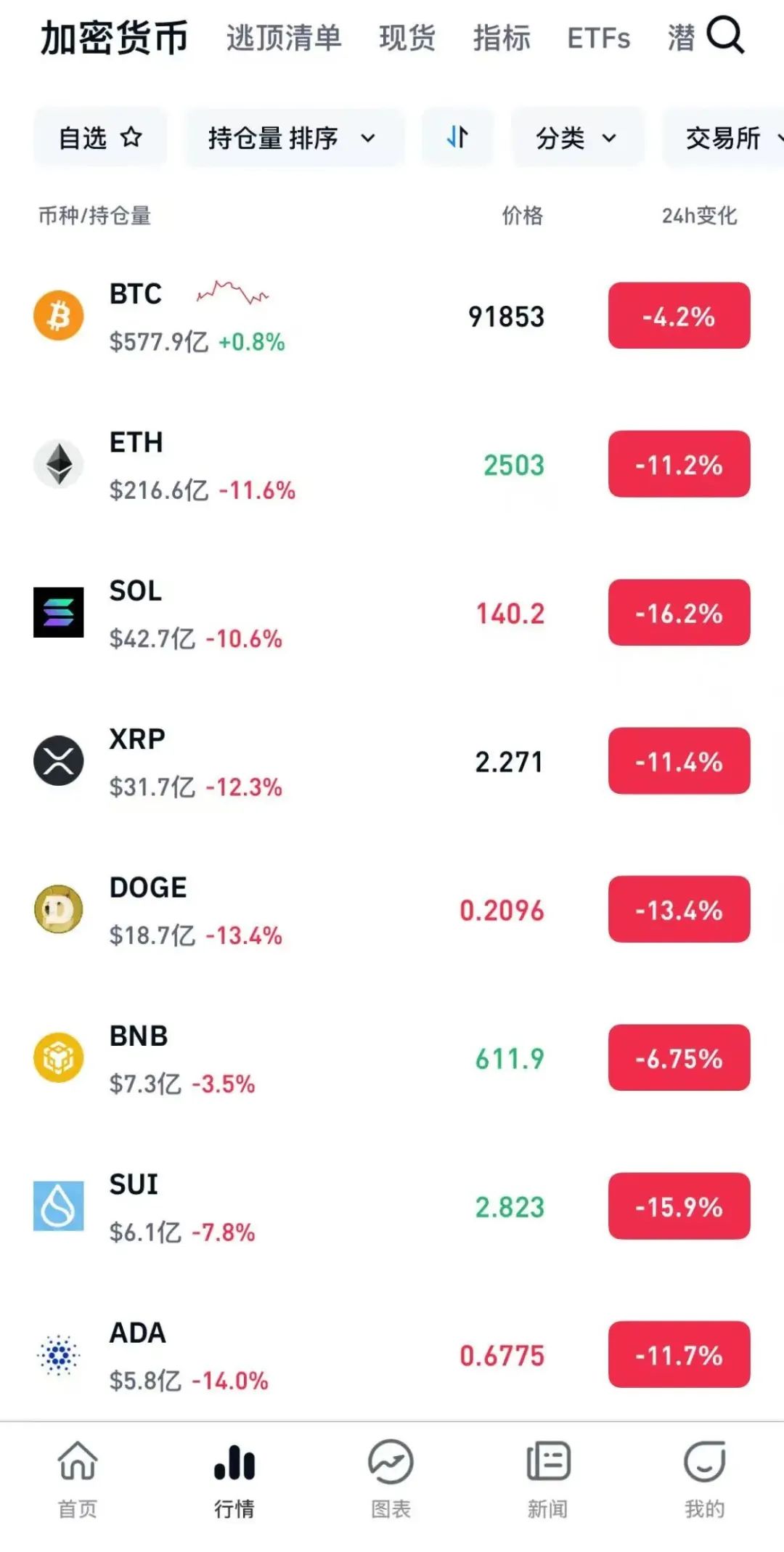Image resolution: width=784 pixels, height=1552 pixels.
Task: Tap BNB's -6.75% change button
Action: pos(679,1057)
